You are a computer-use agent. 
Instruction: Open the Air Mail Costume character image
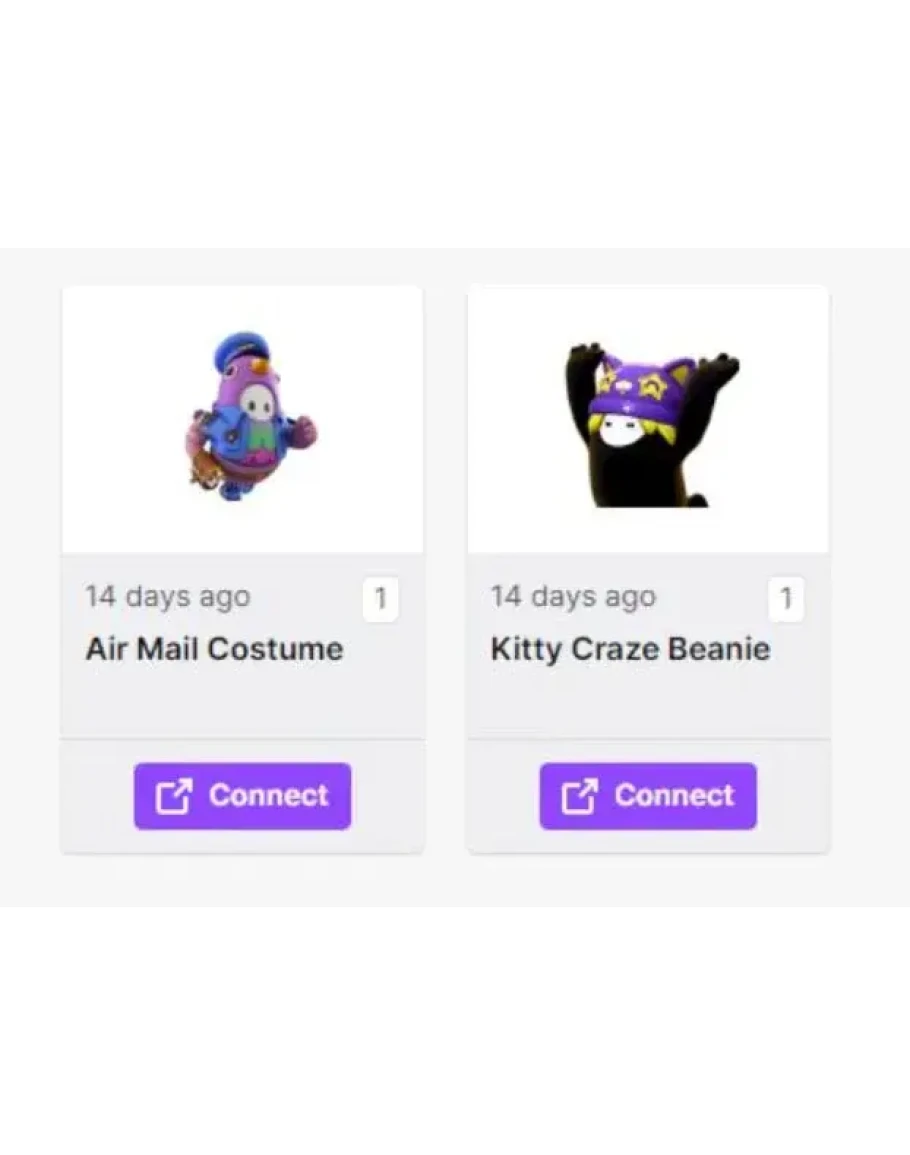[x=250, y=416]
